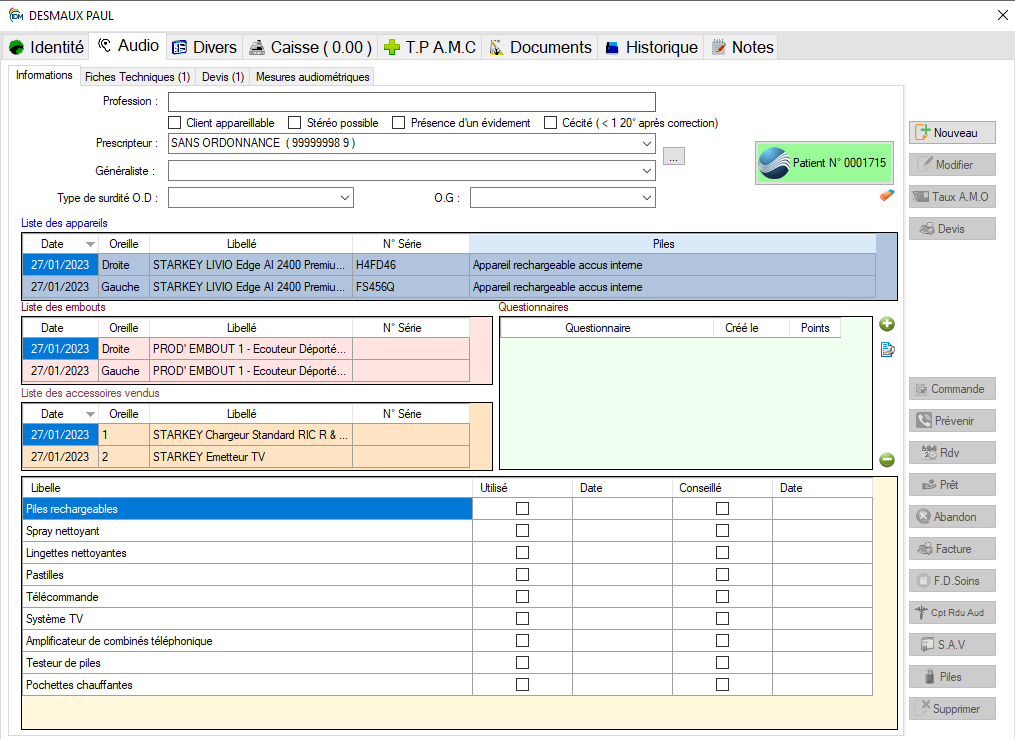Click the Abandon button

pyautogui.click(x=952, y=517)
